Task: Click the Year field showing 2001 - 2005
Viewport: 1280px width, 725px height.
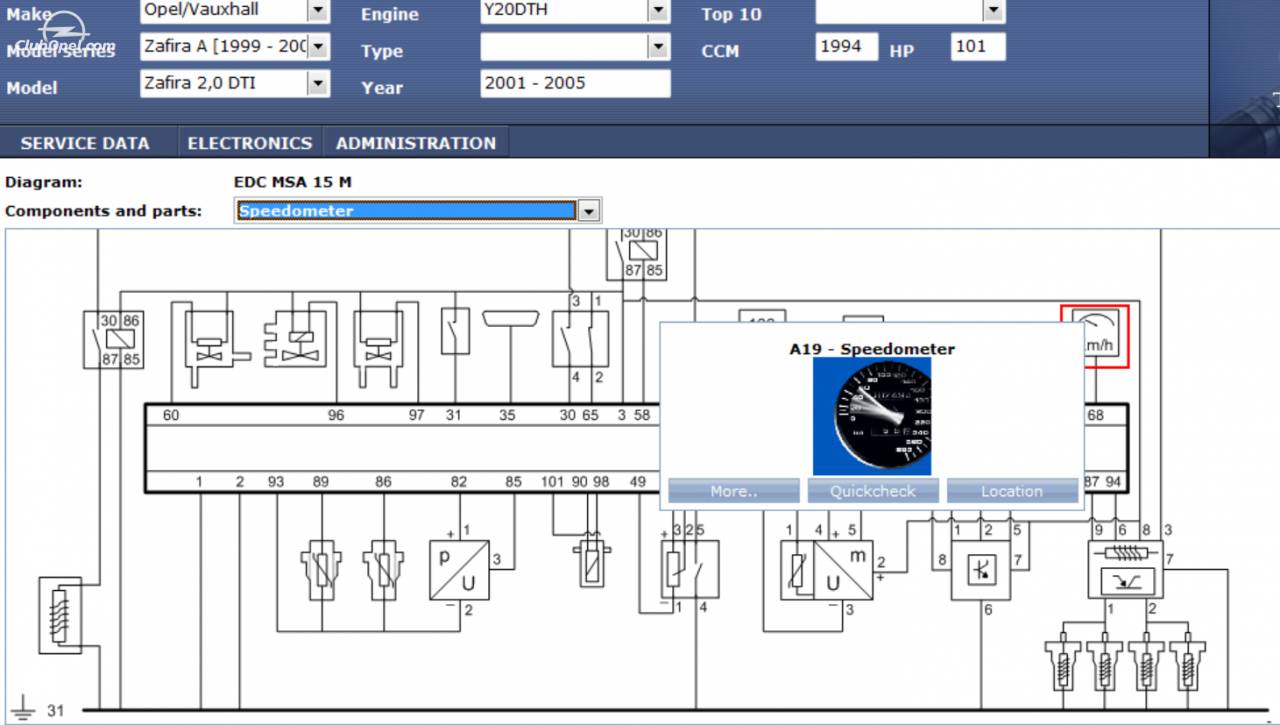Action: coord(575,83)
